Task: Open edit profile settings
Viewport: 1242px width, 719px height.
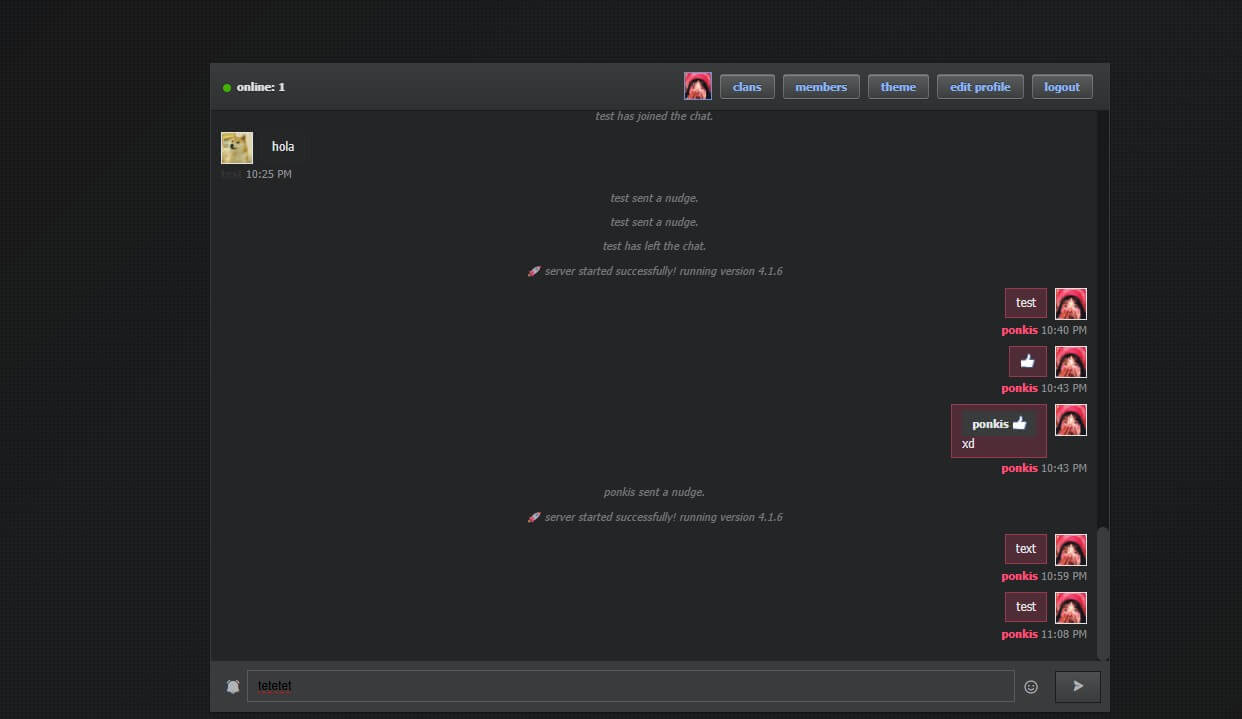Action: click(x=979, y=87)
